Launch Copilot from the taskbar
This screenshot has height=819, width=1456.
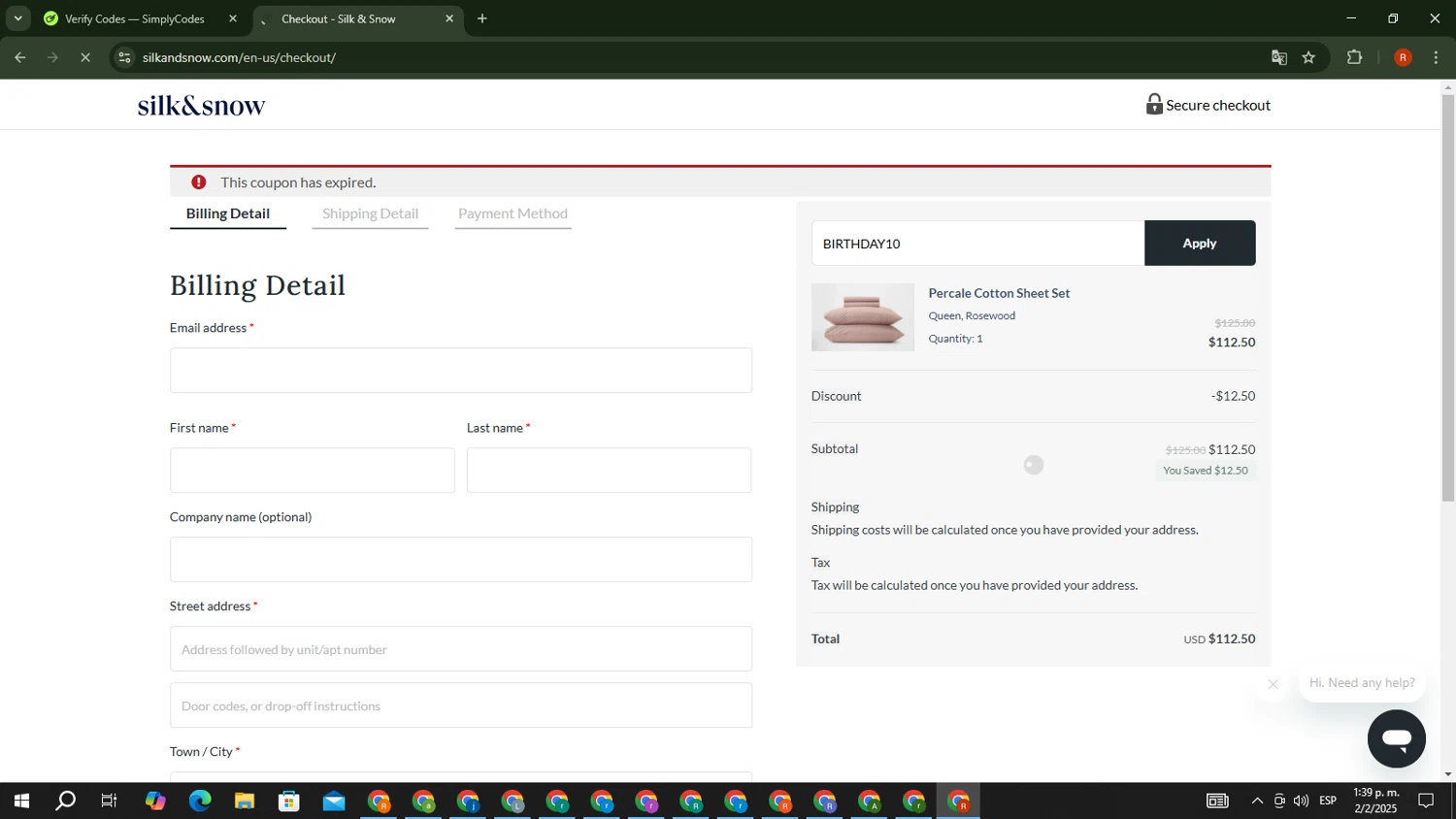coord(155,802)
